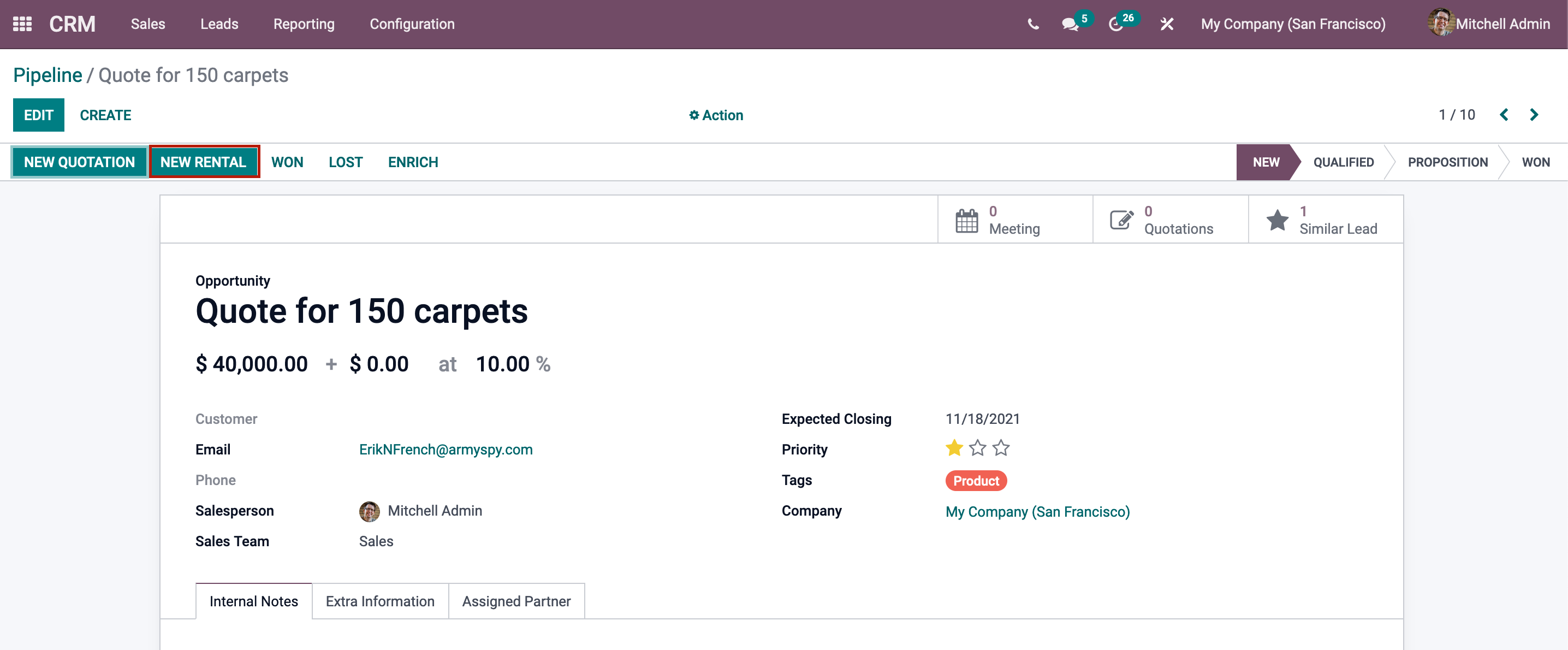Set priority to first star
The image size is (1568, 650).
[x=954, y=448]
